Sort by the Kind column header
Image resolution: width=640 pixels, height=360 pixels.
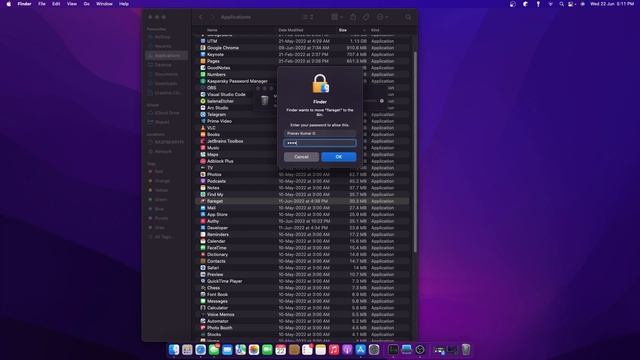(375, 30)
